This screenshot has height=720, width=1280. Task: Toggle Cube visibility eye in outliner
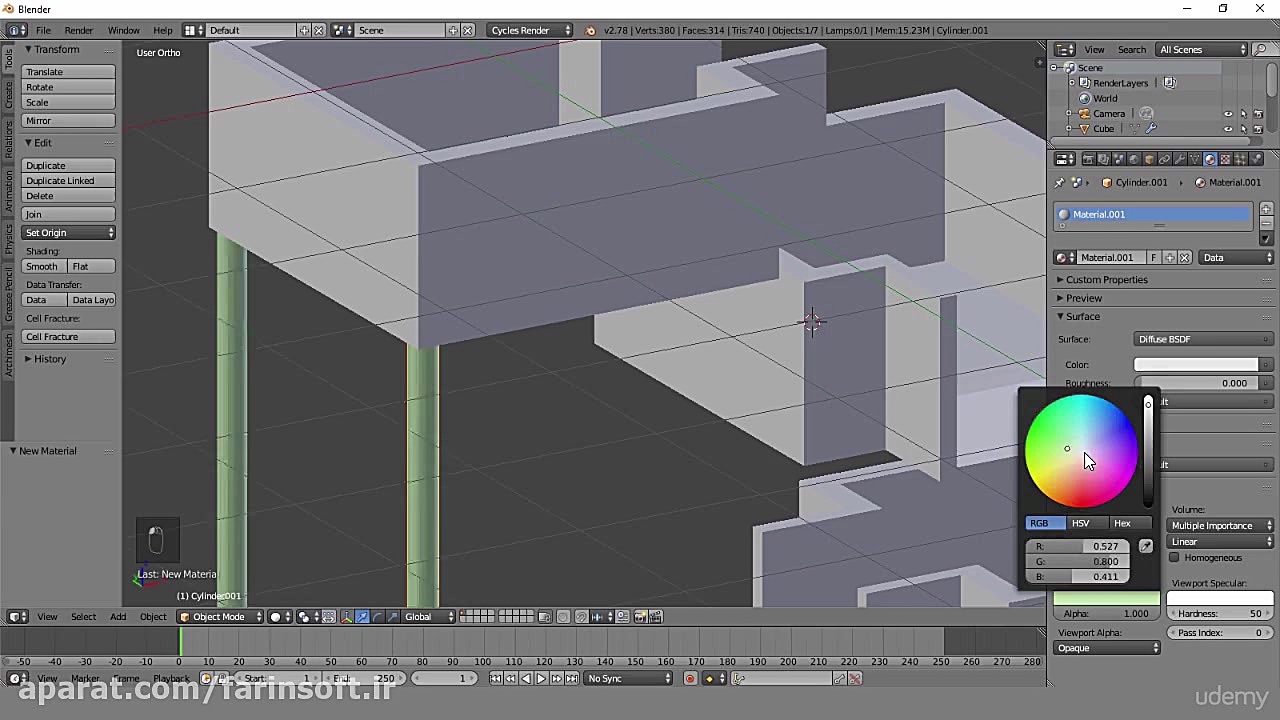pos(1228,129)
